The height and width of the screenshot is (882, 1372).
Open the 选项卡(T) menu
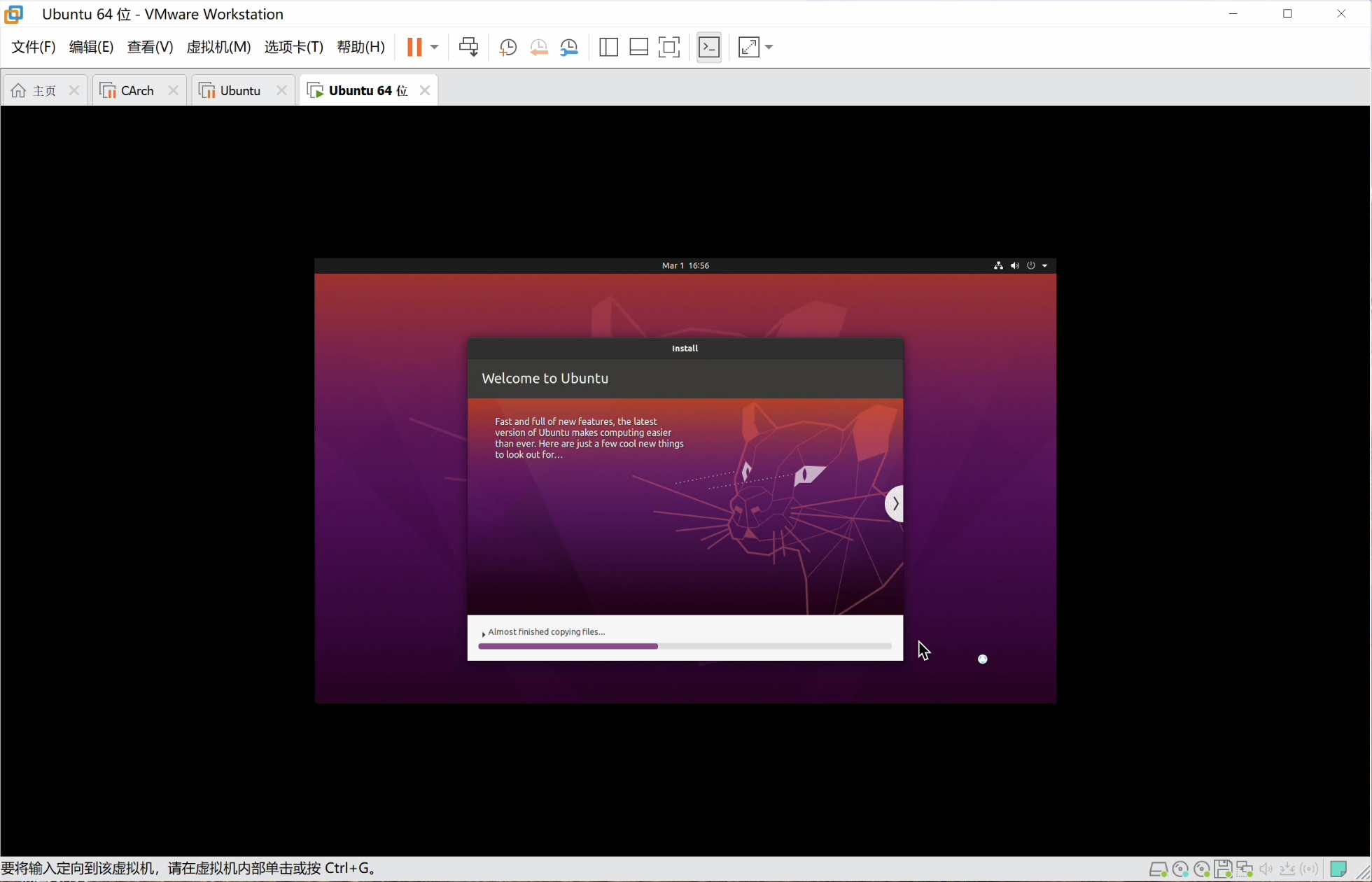[293, 47]
